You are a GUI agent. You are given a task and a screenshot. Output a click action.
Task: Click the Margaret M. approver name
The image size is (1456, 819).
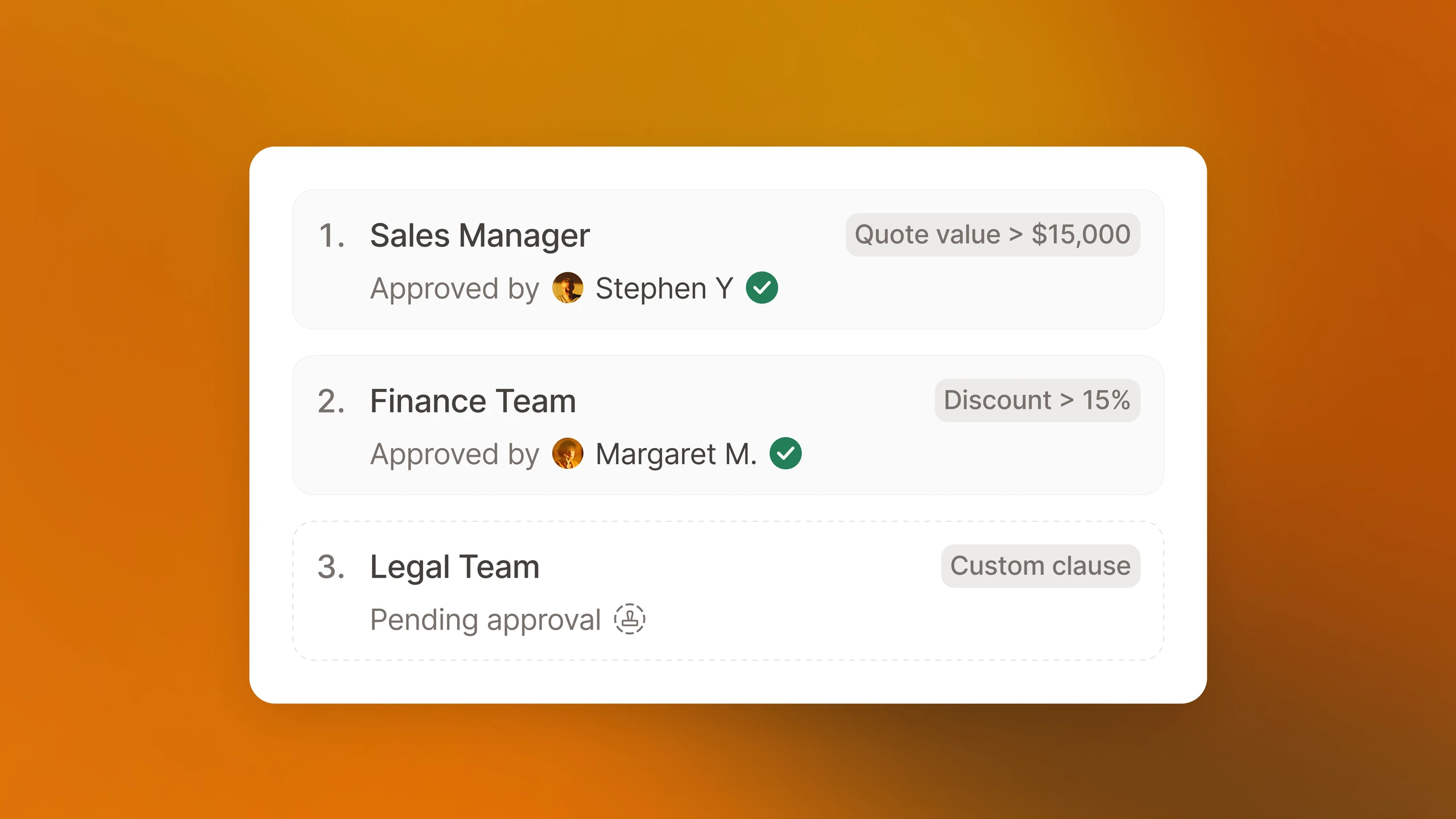pyautogui.click(x=676, y=454)
